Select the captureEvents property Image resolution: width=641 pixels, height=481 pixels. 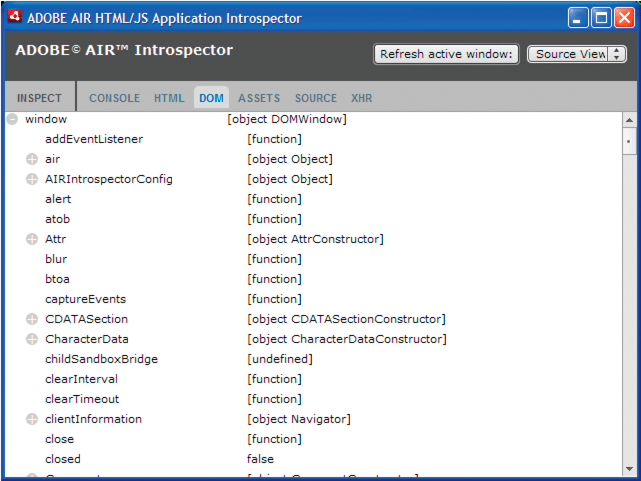coord(85,299)
